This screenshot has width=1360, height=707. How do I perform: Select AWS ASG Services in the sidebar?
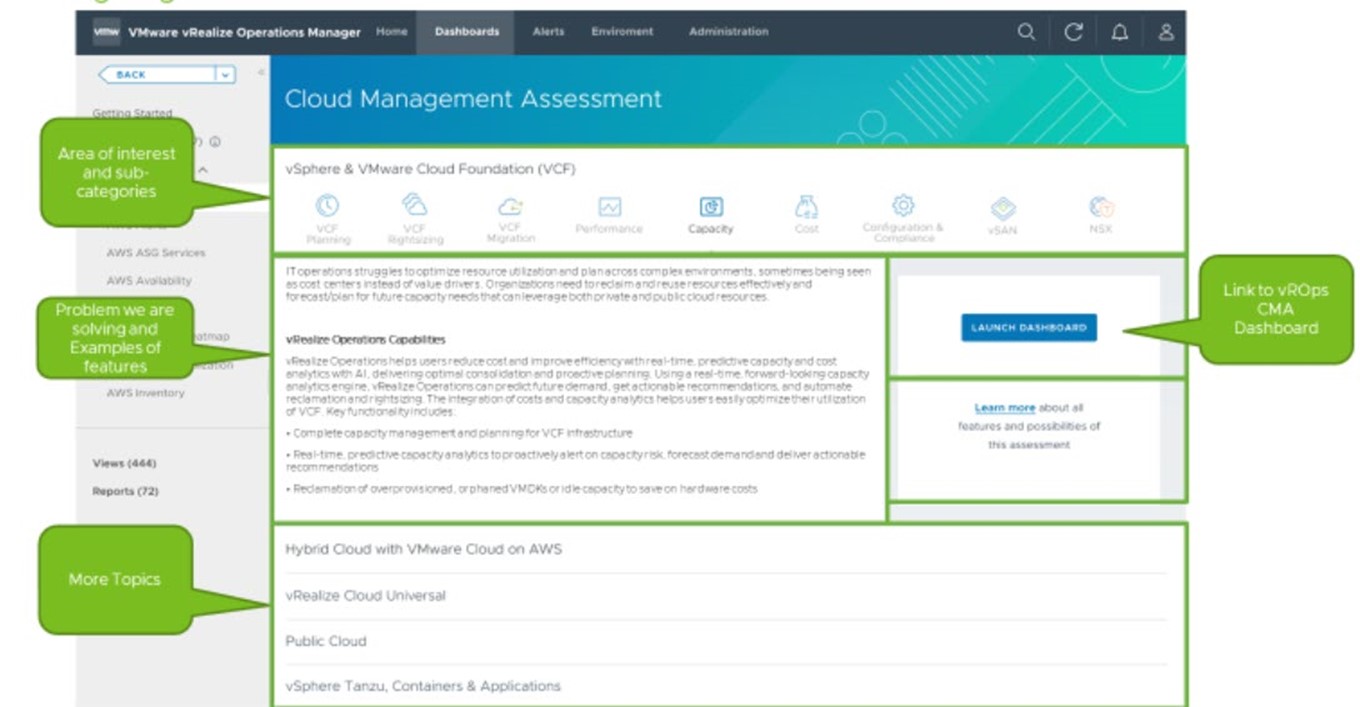point(155,253)
